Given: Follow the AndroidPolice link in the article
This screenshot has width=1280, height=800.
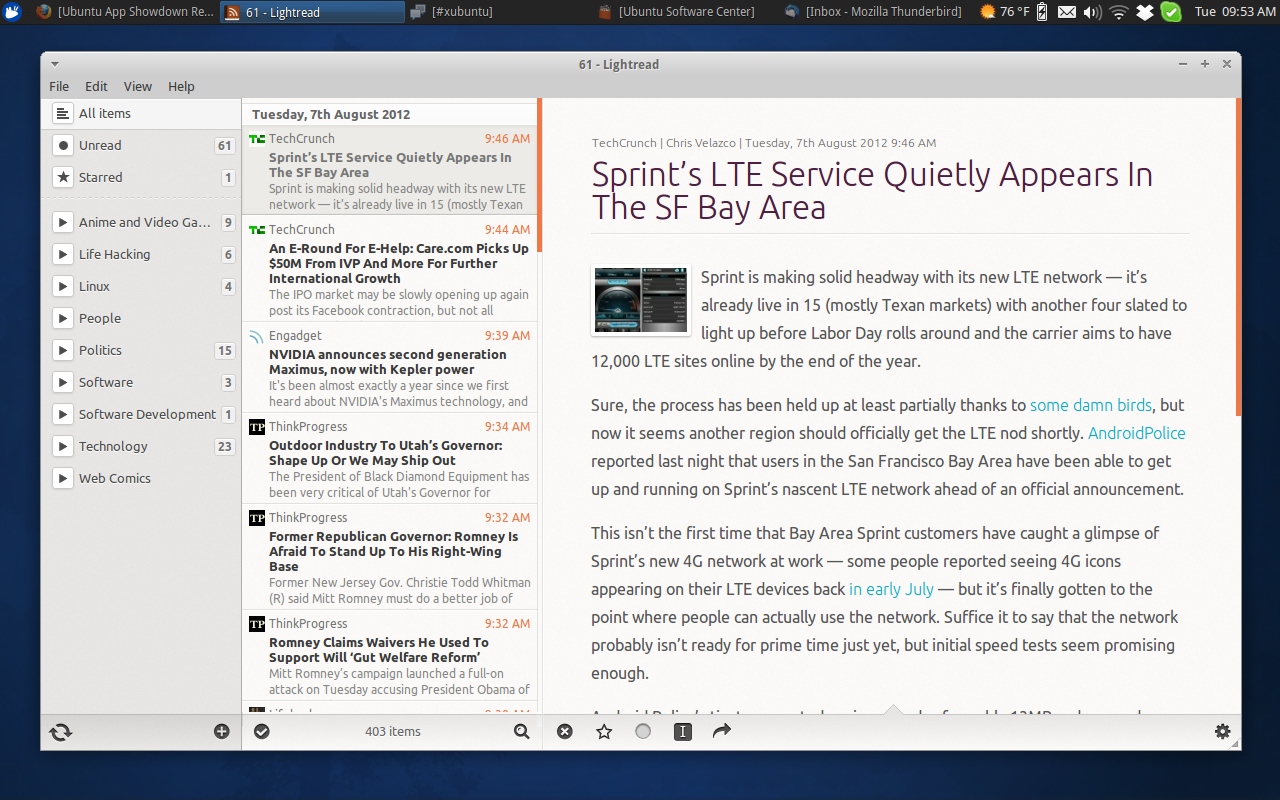Looking at the screenshot, I should pyautogui.click(x=1136, y=433).
